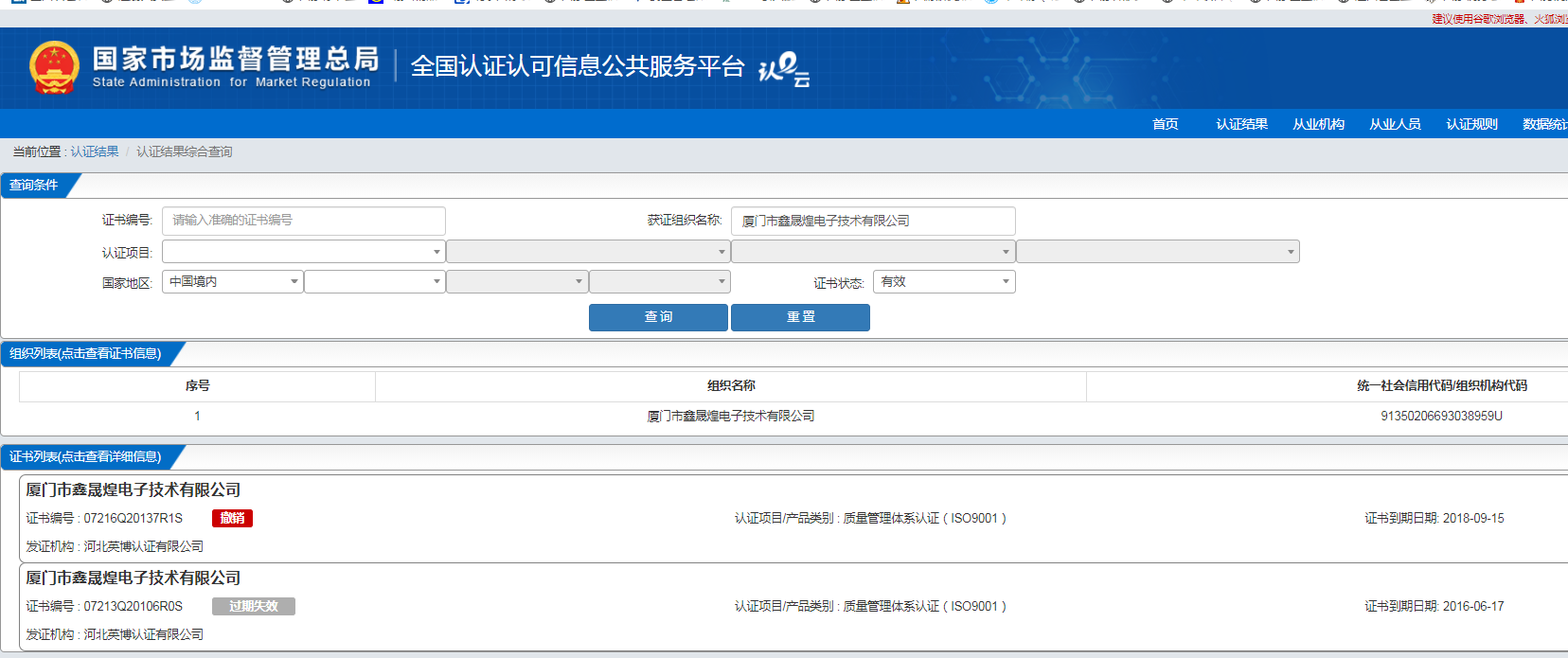Viewport: 1568px width, 658px height.
Task: Click the 认云 cloud logo beside platform title
Action: (784, 68)
